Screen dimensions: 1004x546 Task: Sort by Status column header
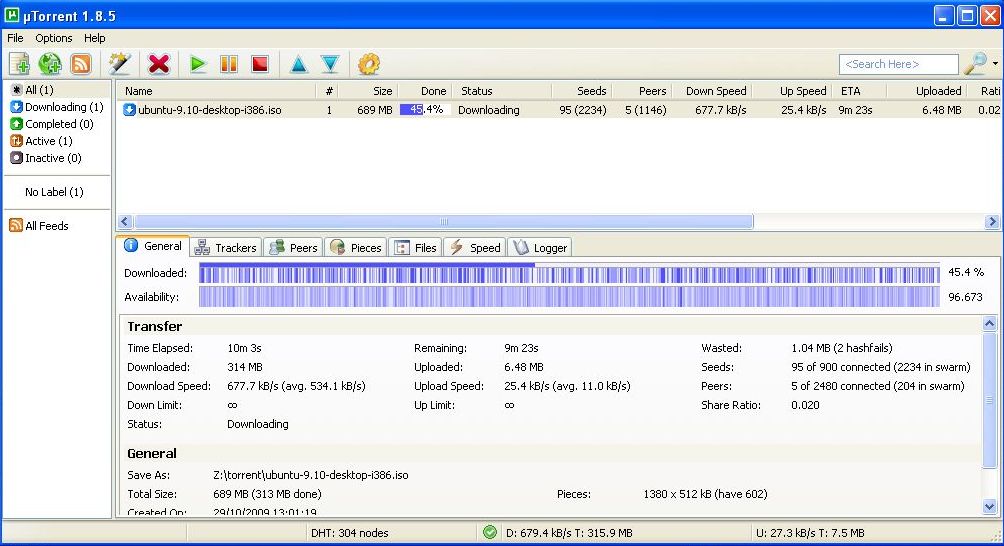502,91
